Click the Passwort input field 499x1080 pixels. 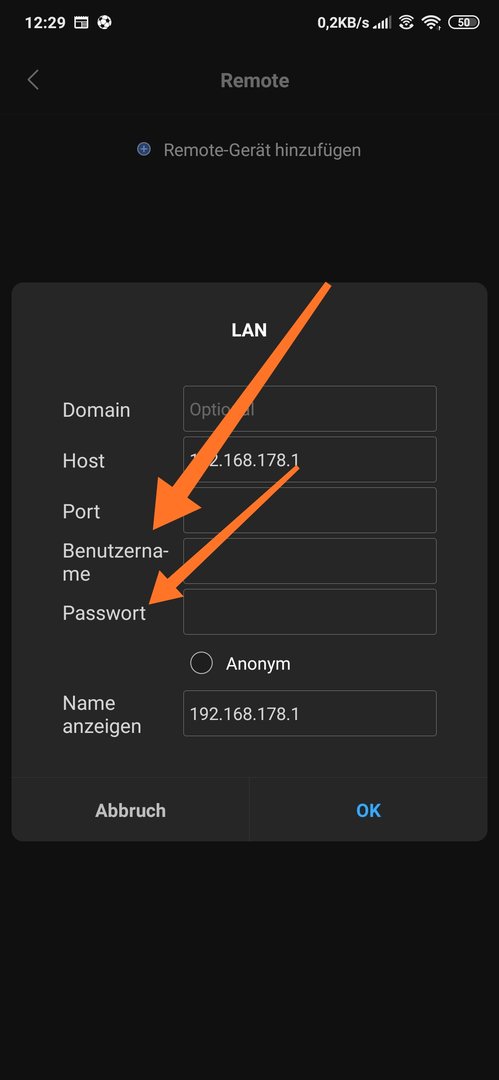point(309,612)
